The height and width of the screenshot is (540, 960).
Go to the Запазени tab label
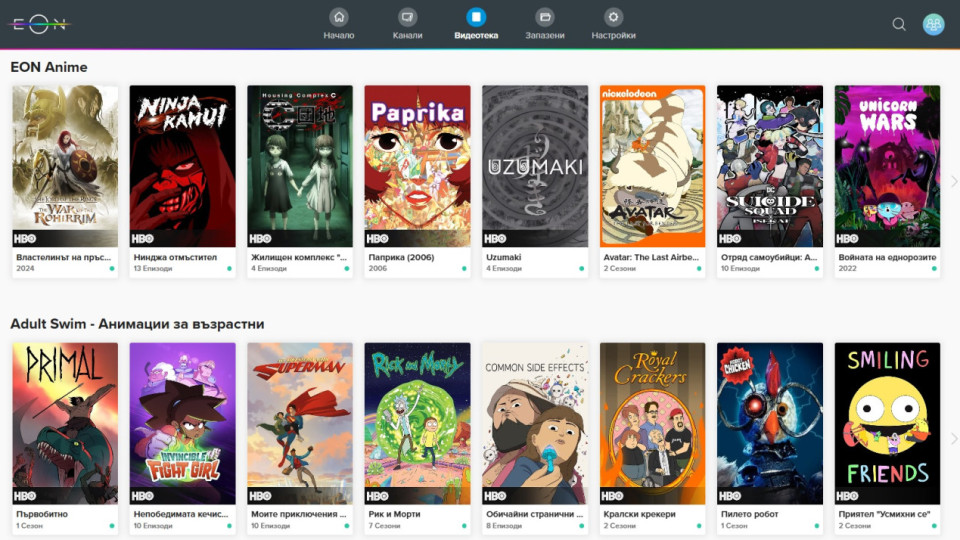click(544, 36)
